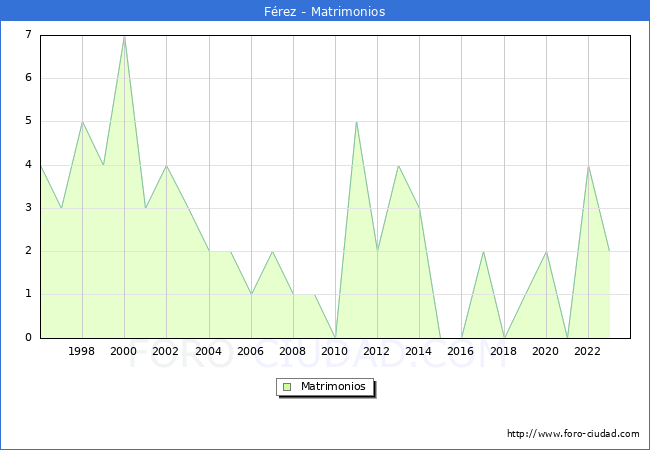Select the 2022 peak data point
Image resolution: width=650 pixels, height=450 pixels.
588,166
